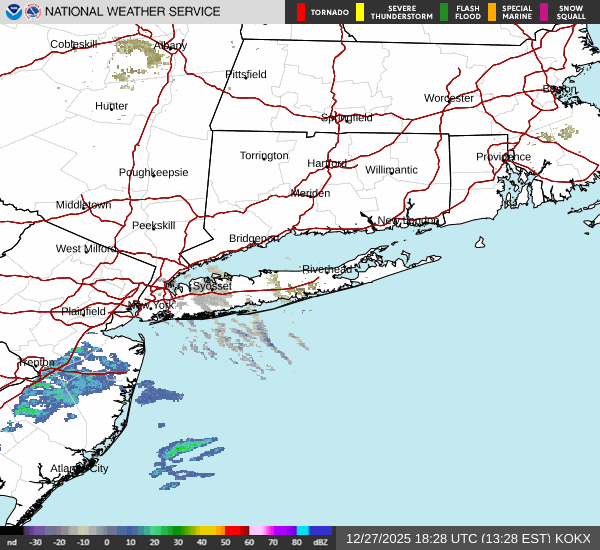Click the Boston city label on map
The width and height of the screenshot is (600, 550).
(559, 89)
